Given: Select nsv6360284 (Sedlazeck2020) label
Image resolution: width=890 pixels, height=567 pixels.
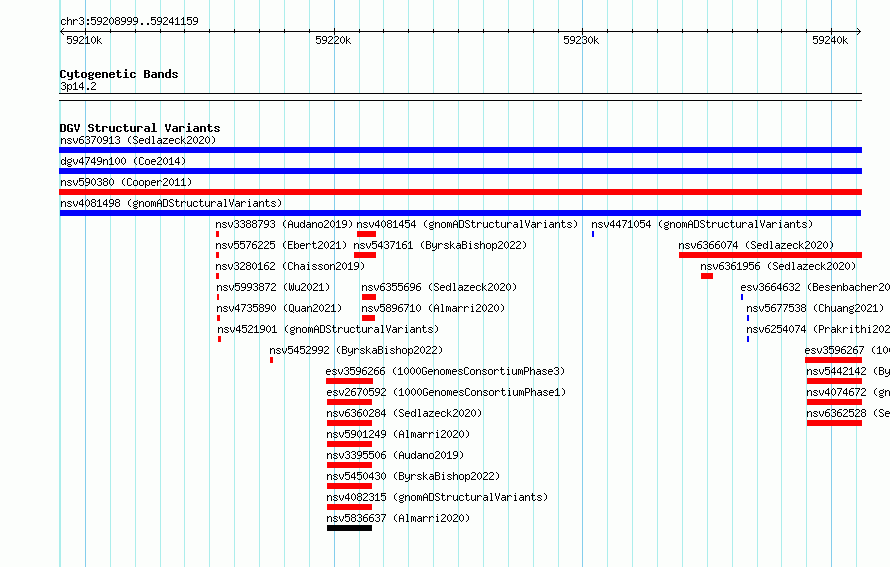Looking at the screenshot, I should pyautogui.click(x=404, y=413).
